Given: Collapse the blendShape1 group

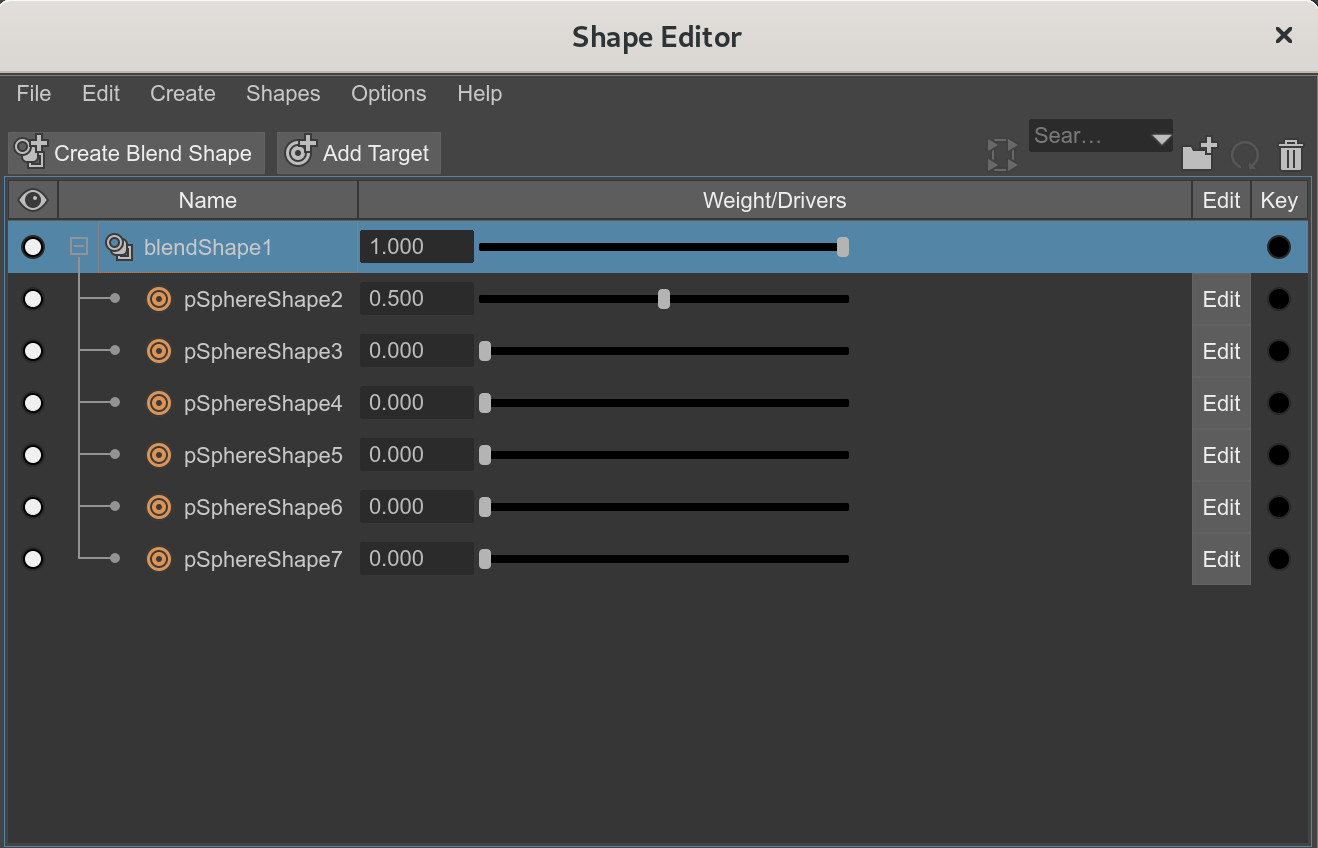Looking at the screenshot, I should pos(79,246).
